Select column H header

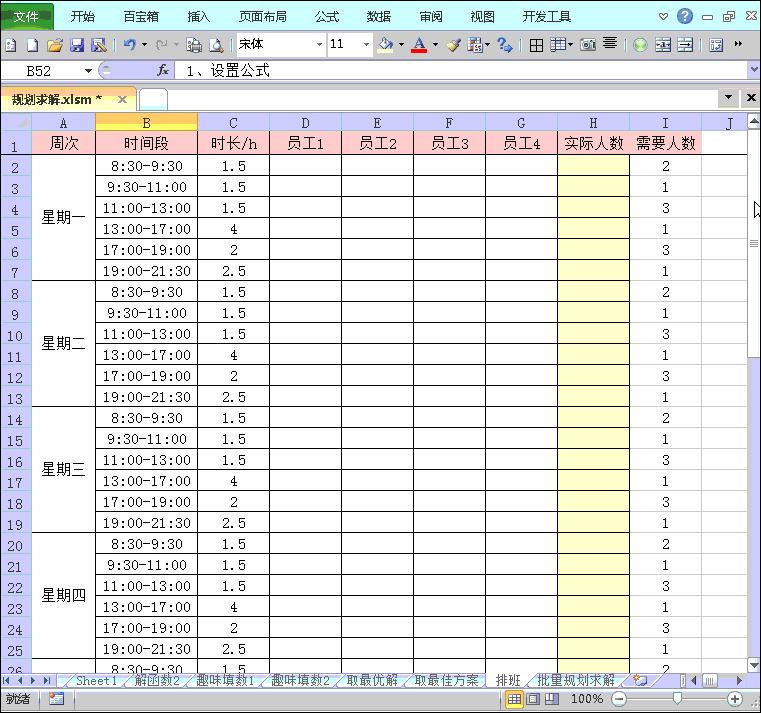594,122
